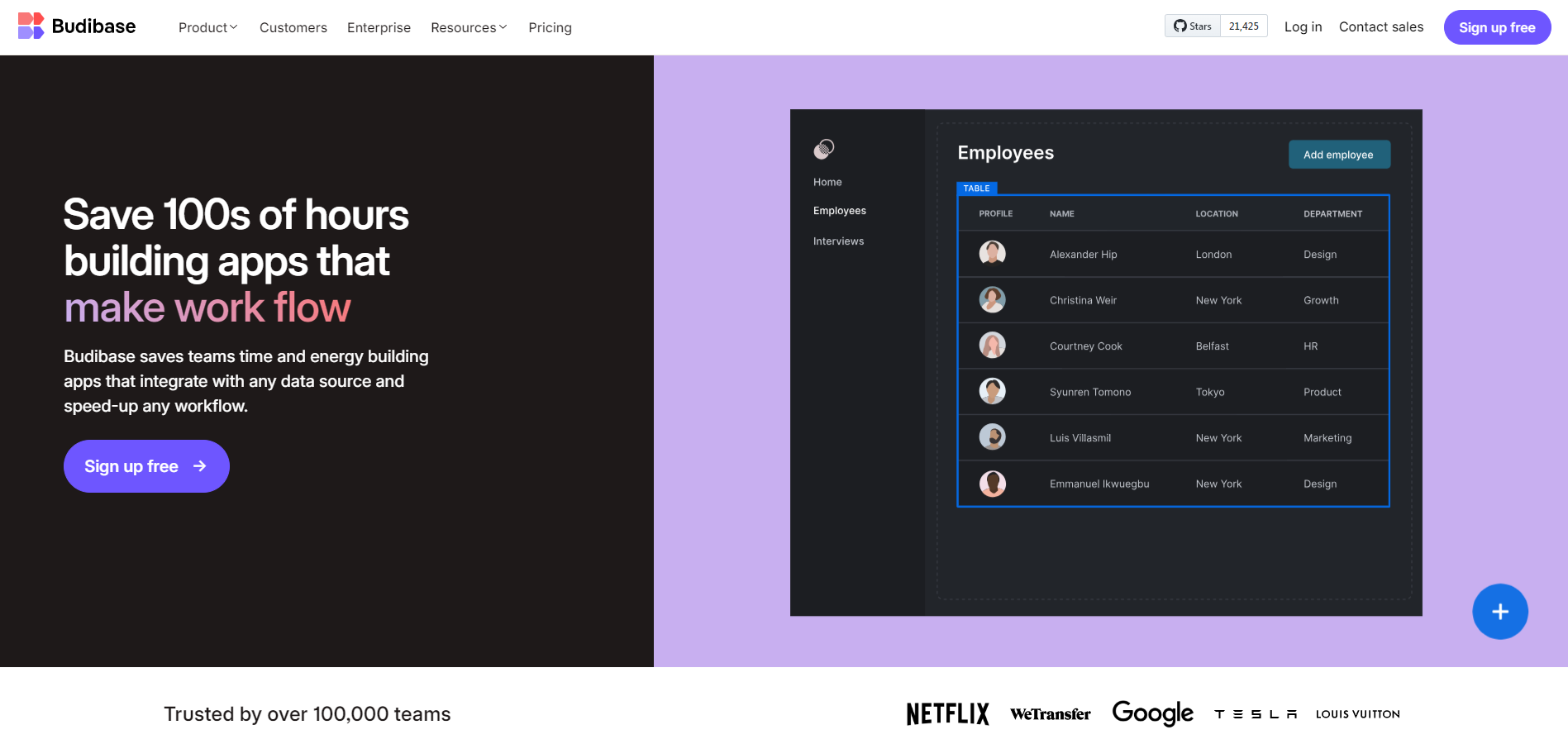Click the Belfast location cell
Viewport: 1568px width, 744px height.
coord(1212,346)
